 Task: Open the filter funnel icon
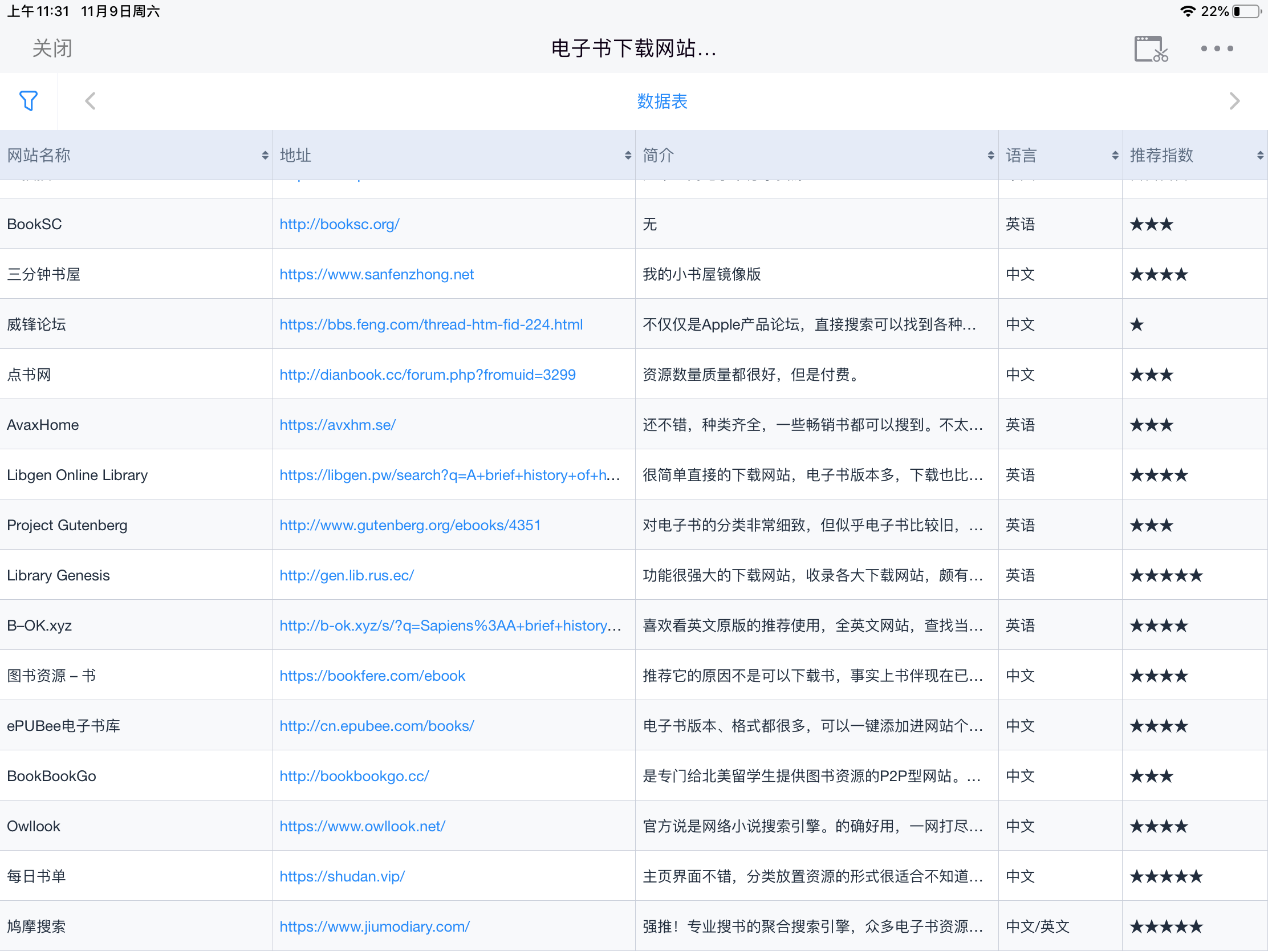pyautogui.click(x=28, y=101)
